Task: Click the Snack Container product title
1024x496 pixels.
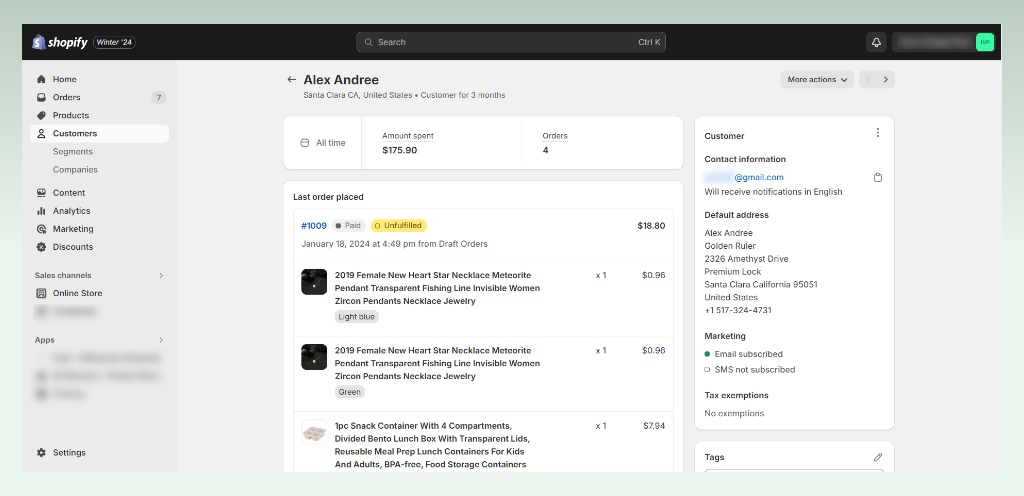Action: click(432, 445)
